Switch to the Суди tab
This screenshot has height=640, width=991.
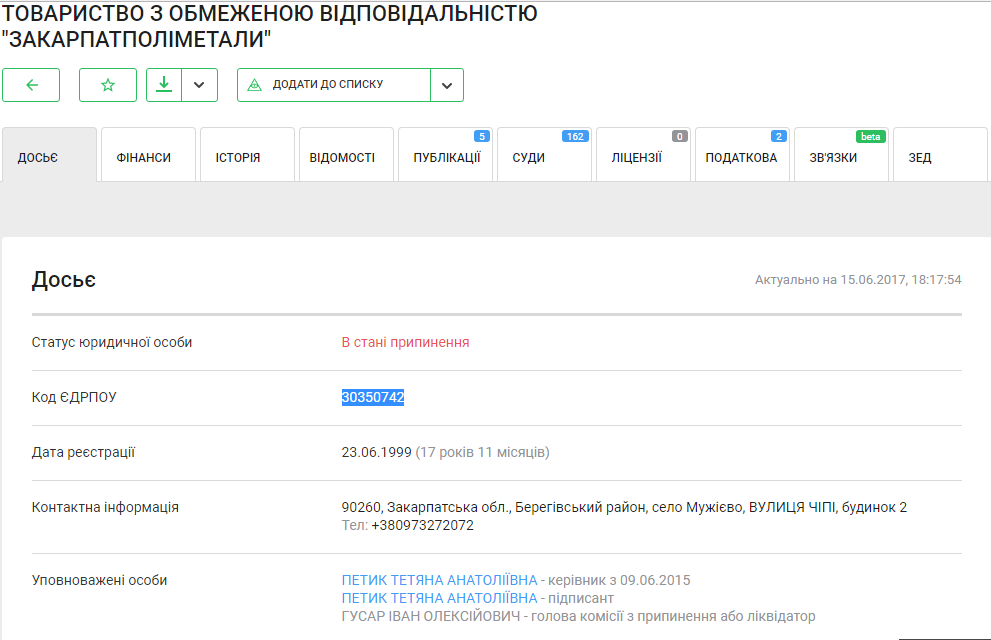pos(544,157)
